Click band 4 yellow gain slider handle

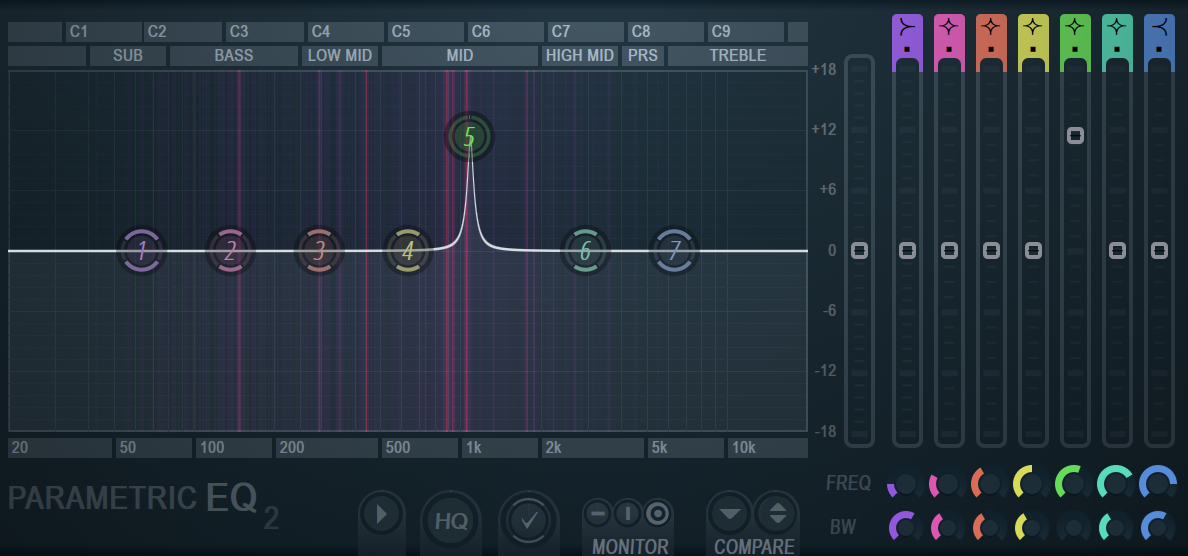pyautogui.click(x=1033, y=250)
